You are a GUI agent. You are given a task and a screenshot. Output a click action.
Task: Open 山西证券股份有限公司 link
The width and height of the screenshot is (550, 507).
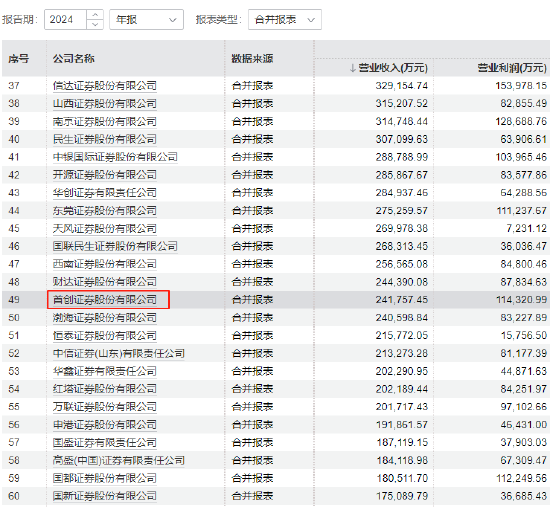click(105, 104)
